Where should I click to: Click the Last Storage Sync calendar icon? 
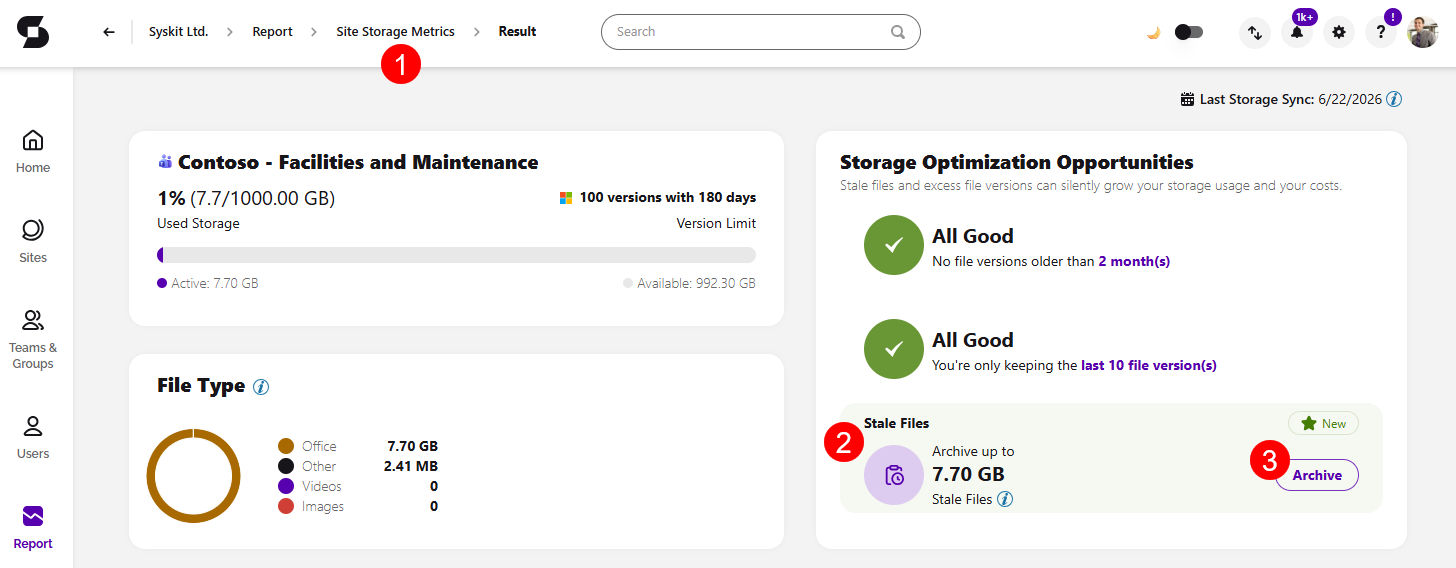coord(1187,99)
